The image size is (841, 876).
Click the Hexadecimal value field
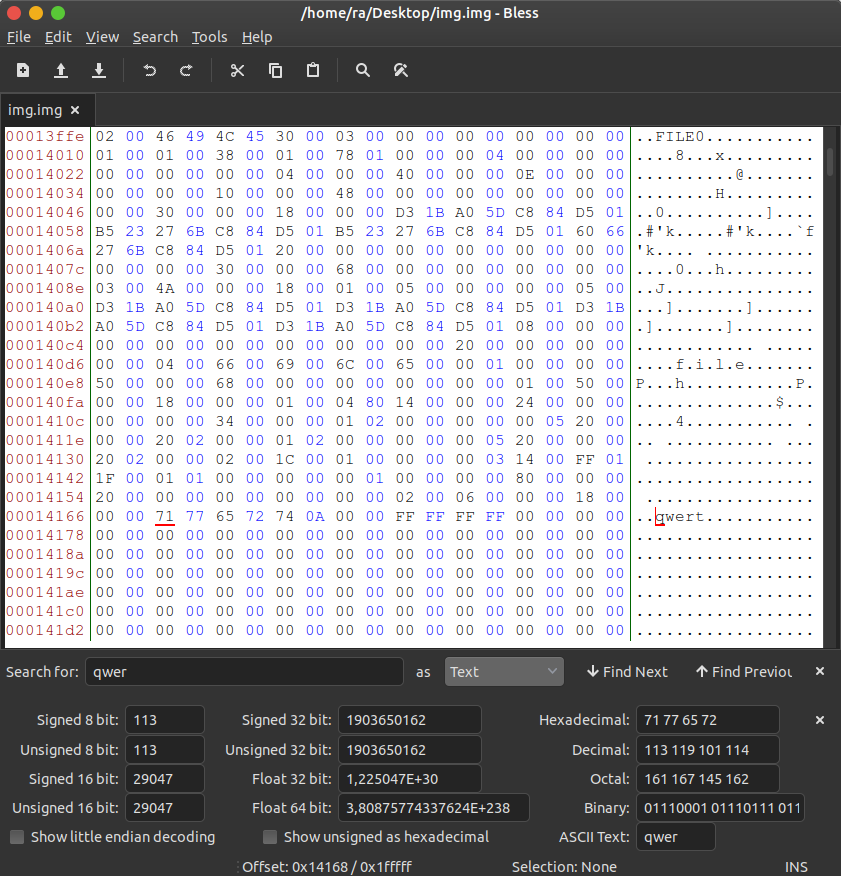[x=707, y=720]
